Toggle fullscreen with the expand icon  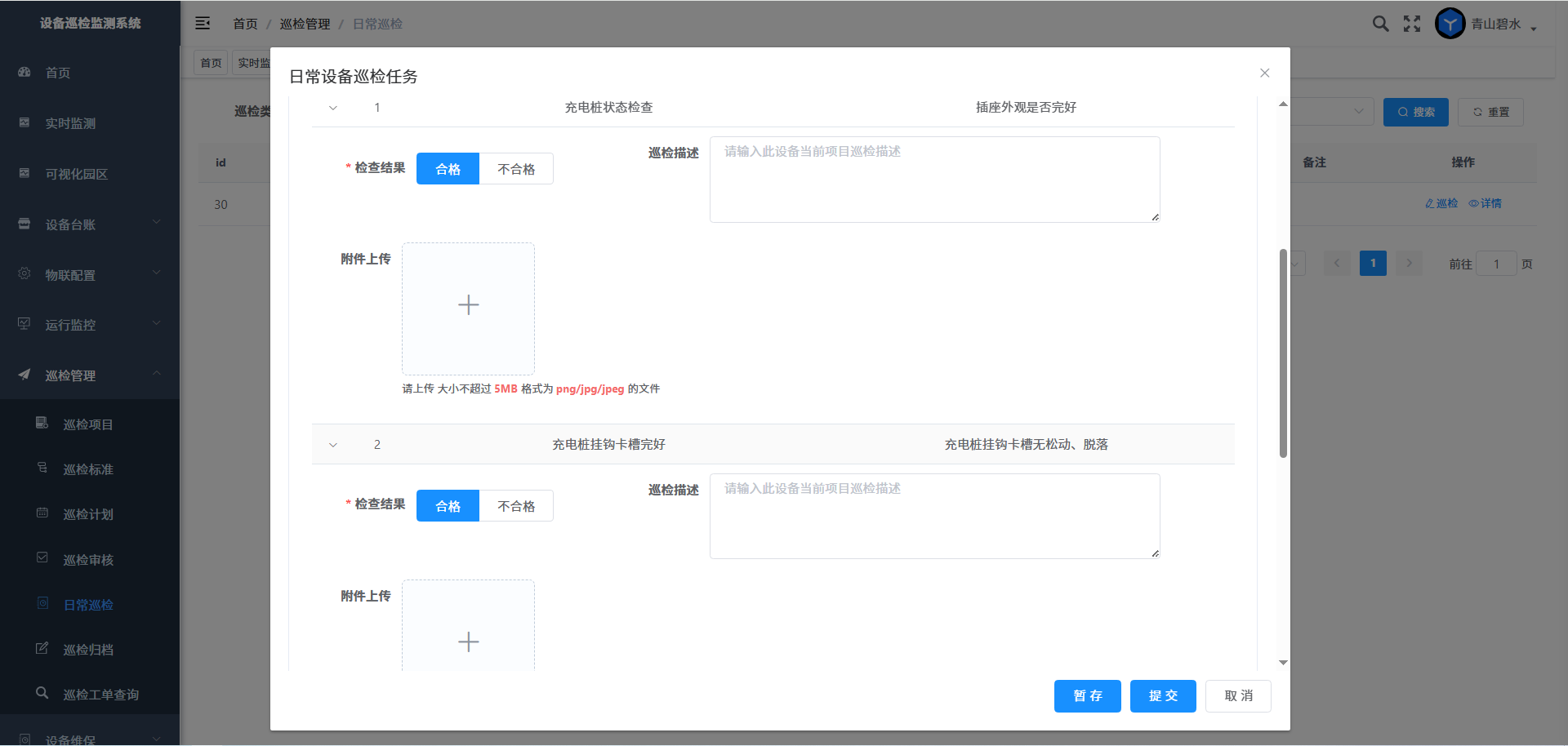tap(1412, 24)
